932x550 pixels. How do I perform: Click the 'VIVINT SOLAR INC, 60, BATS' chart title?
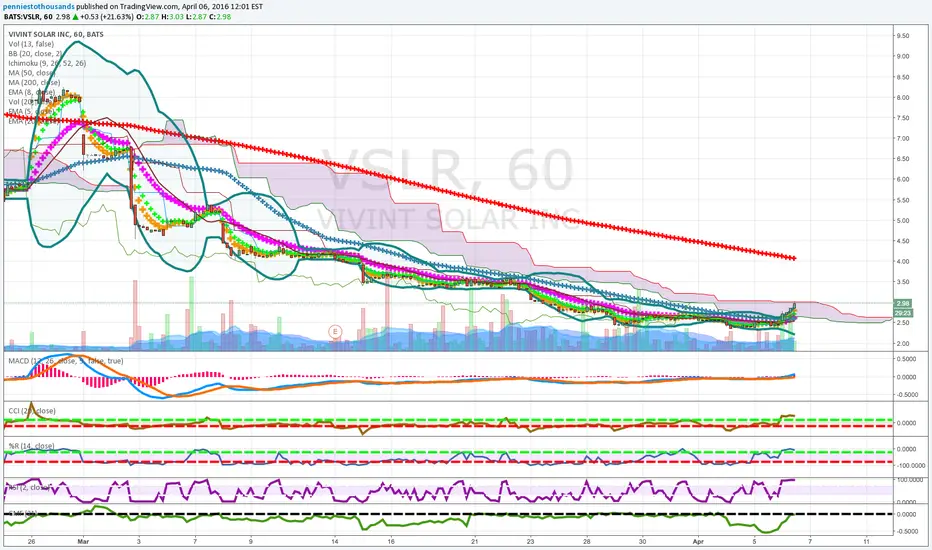click(56, 34)
